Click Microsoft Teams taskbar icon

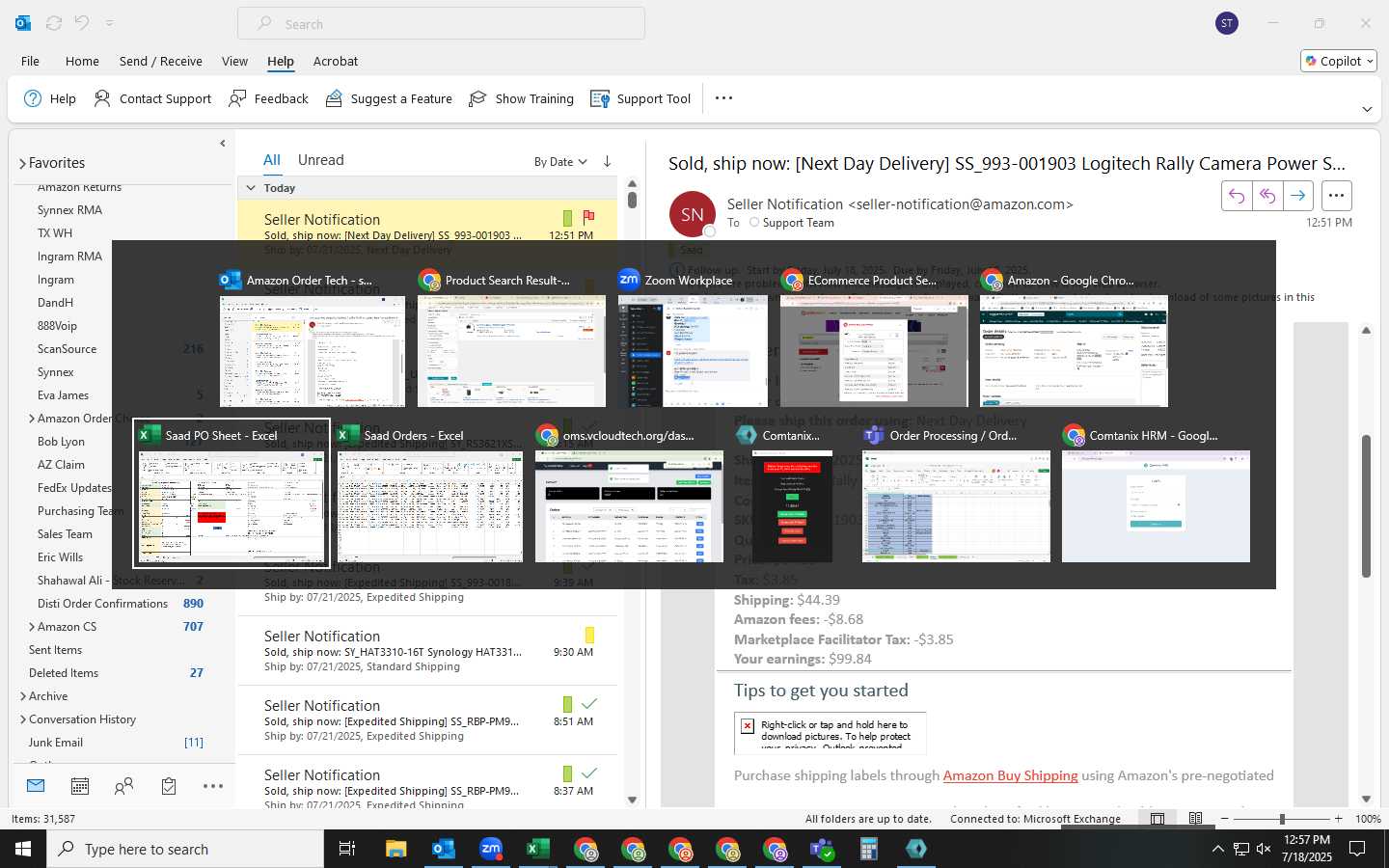pos(822,849)
